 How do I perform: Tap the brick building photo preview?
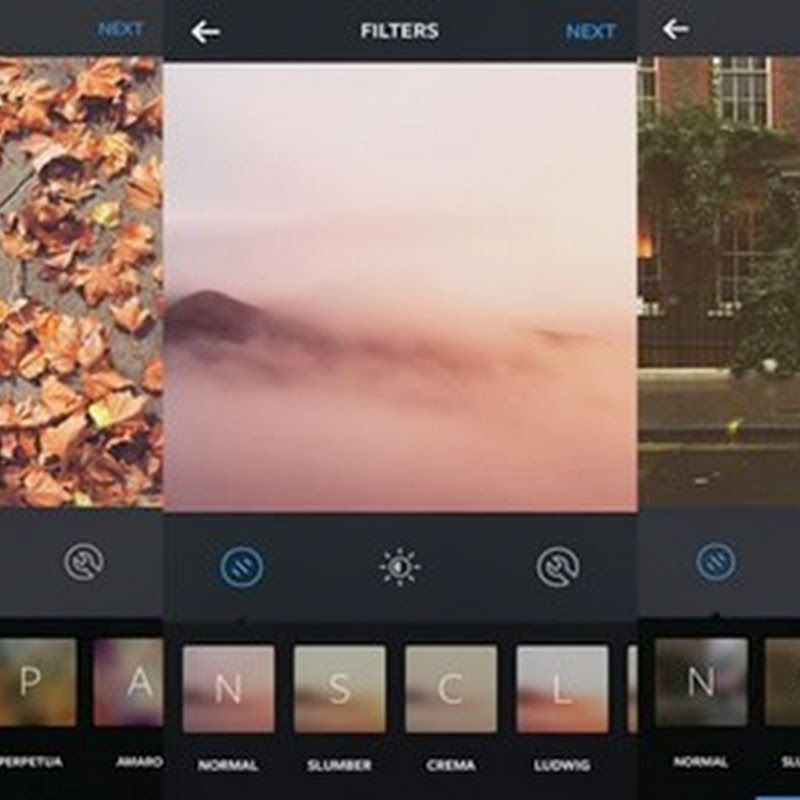coord(719,282)
